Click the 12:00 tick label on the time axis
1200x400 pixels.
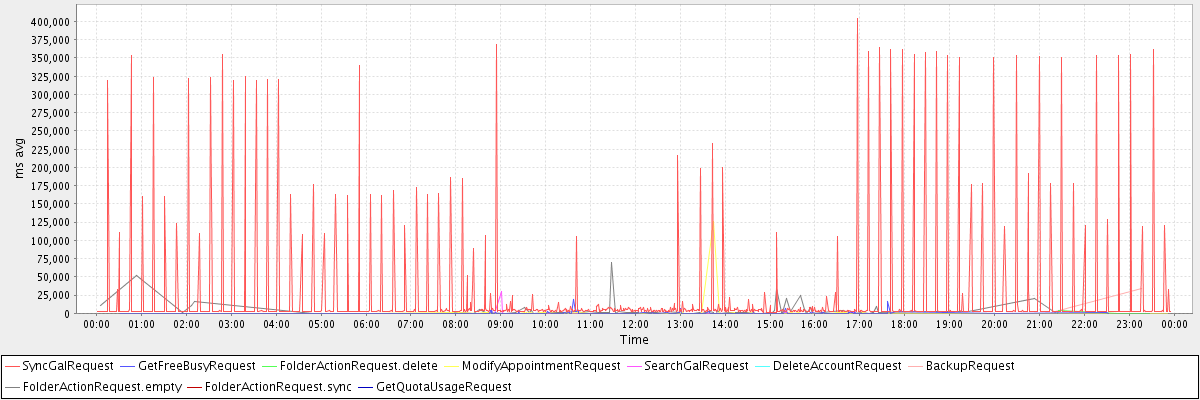tap(635, 324)
